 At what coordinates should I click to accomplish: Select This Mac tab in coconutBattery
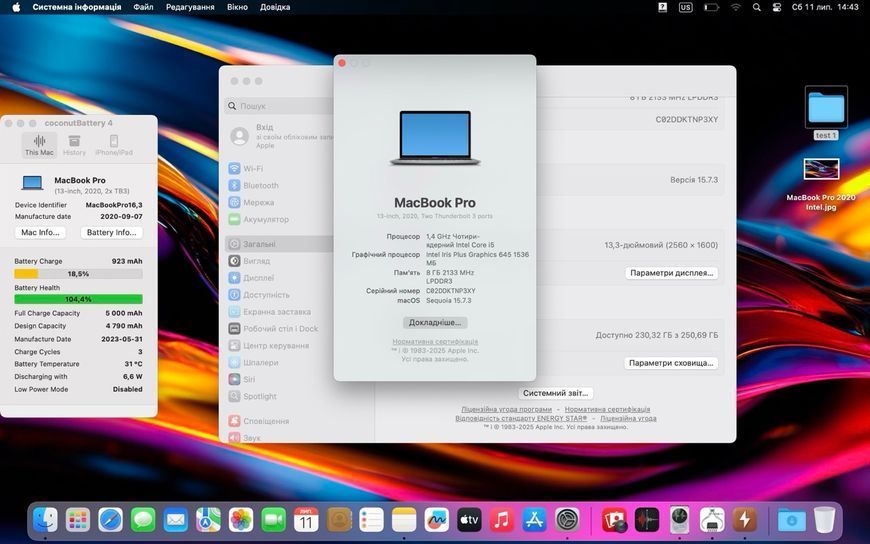[39, 145]
